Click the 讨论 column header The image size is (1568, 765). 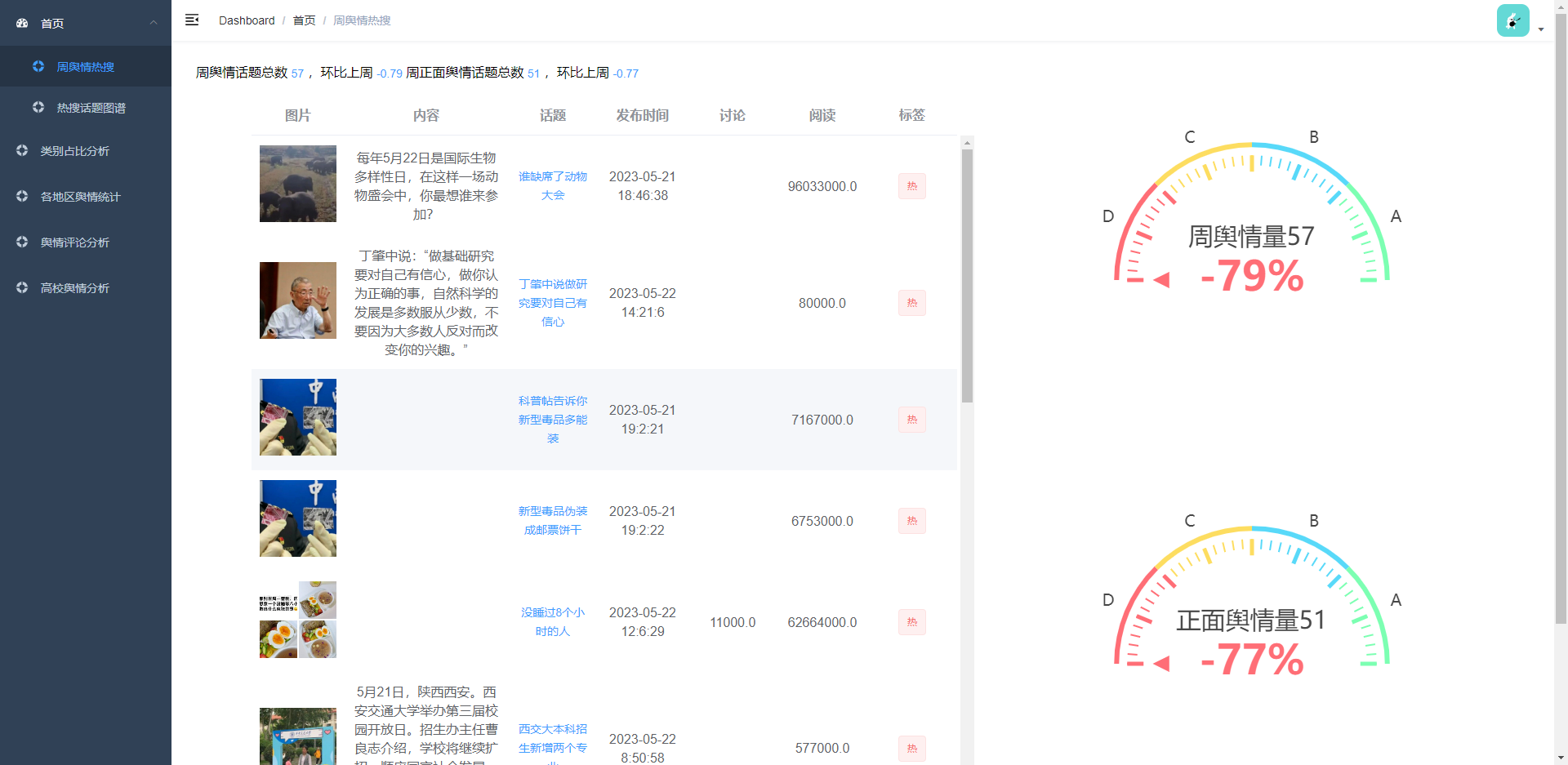[733, 115]
